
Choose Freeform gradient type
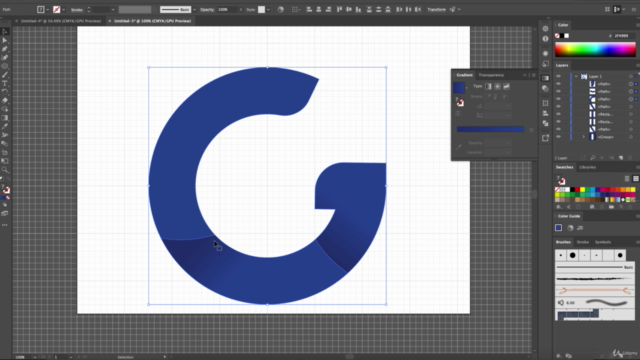[507, 86]
